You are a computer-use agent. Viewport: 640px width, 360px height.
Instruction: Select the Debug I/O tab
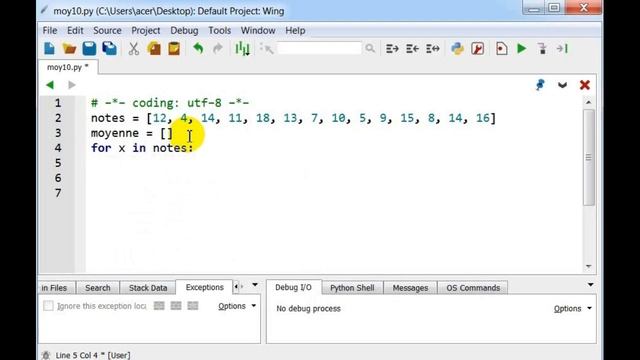(x=293, y=287)
